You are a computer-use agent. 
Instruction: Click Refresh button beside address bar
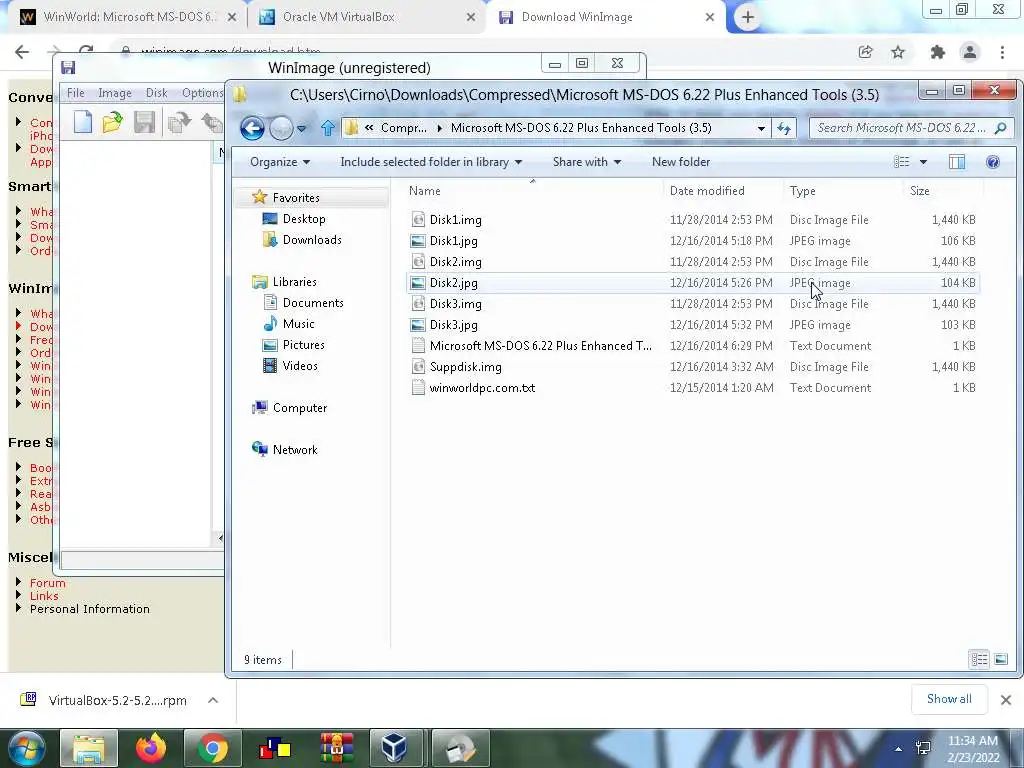point(784,128)
